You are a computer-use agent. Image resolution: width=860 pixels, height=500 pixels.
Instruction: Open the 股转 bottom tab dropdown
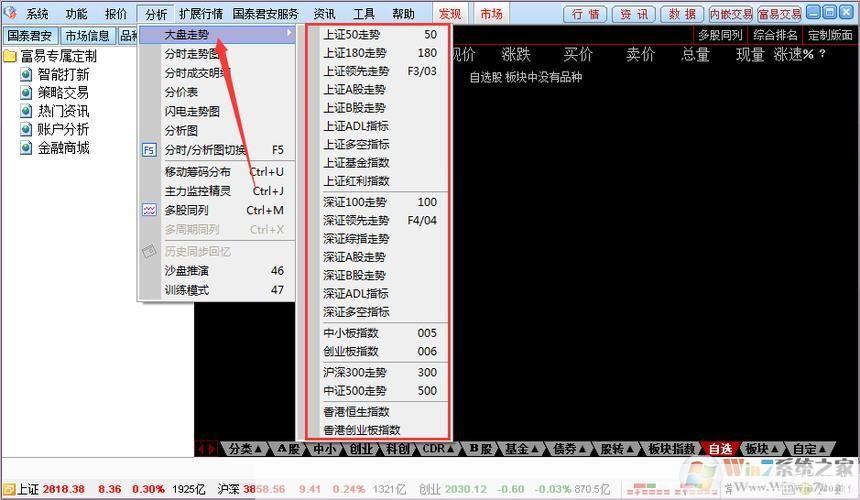tap(617, 448)
